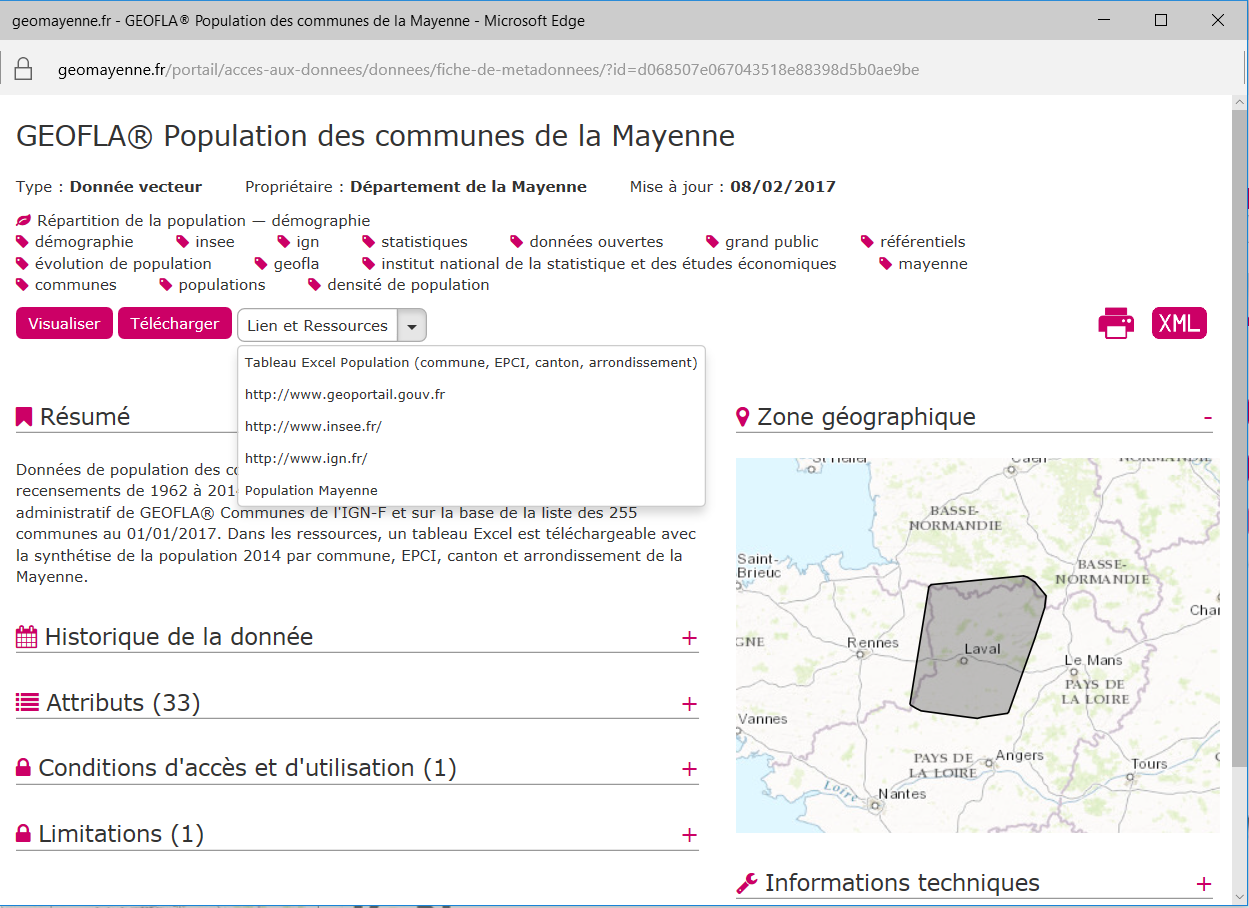Expand the Historique de la donnée section
This screenshot has height=908, width=1249.
click(688, 638)
